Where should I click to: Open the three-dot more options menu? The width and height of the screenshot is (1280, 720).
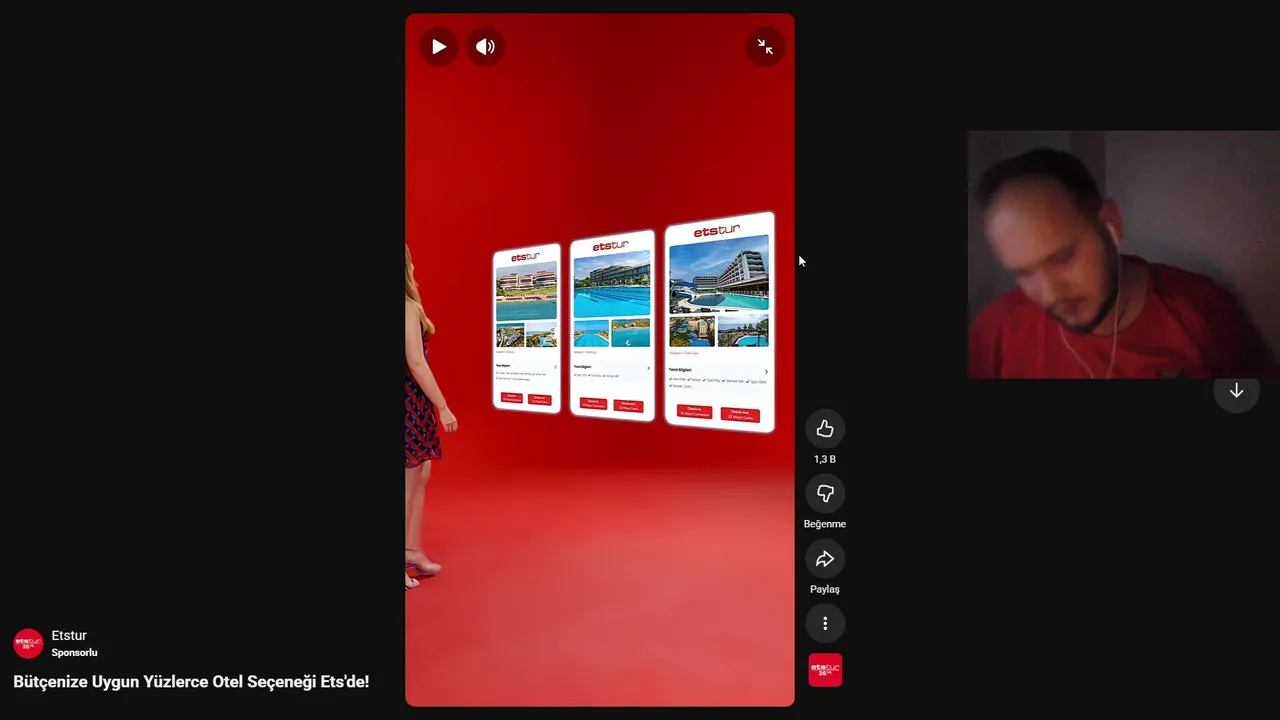click(825, 623)
